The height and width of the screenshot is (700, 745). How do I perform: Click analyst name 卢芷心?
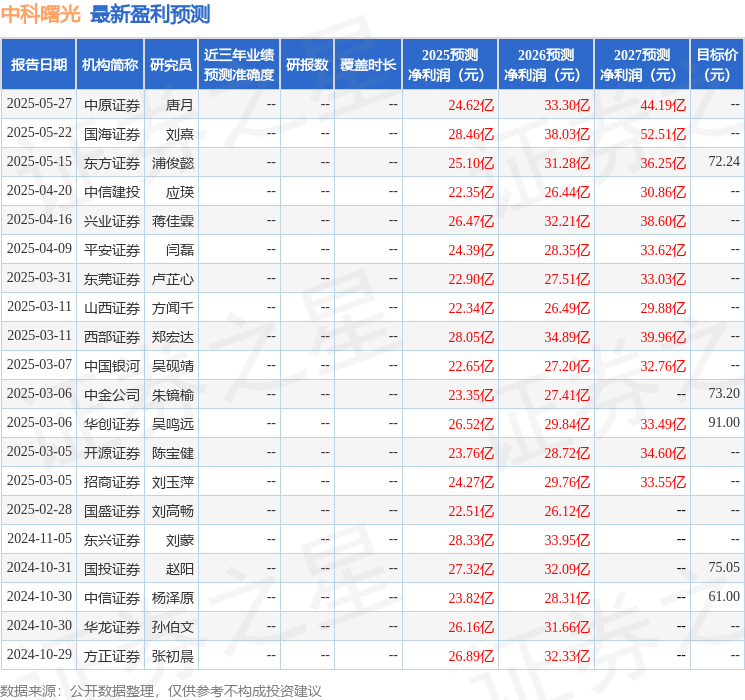click(x=173, y=279)
